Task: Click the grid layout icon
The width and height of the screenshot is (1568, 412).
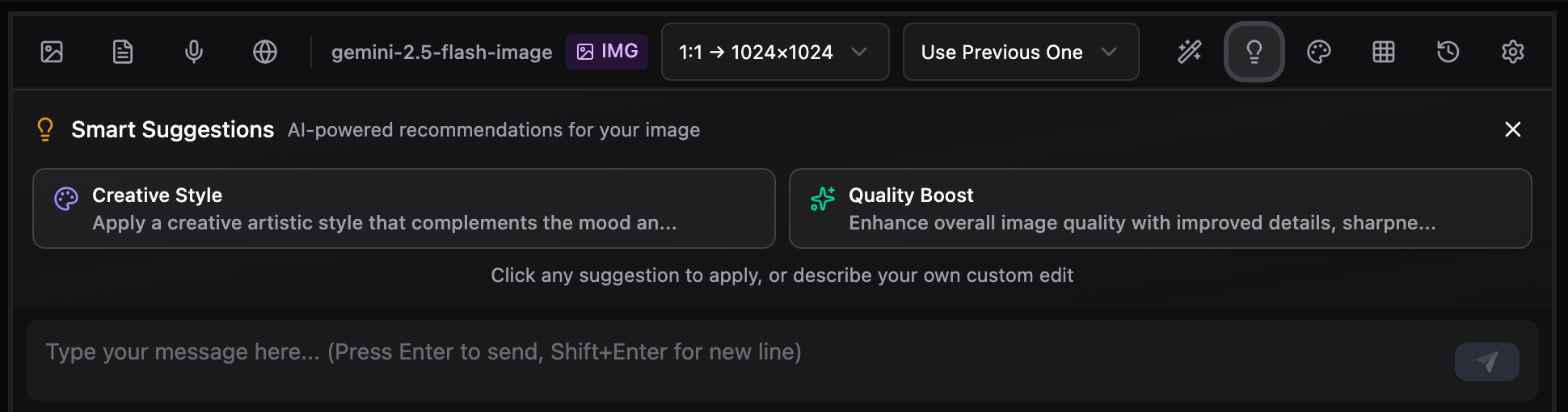Action: click(1383, 53)
